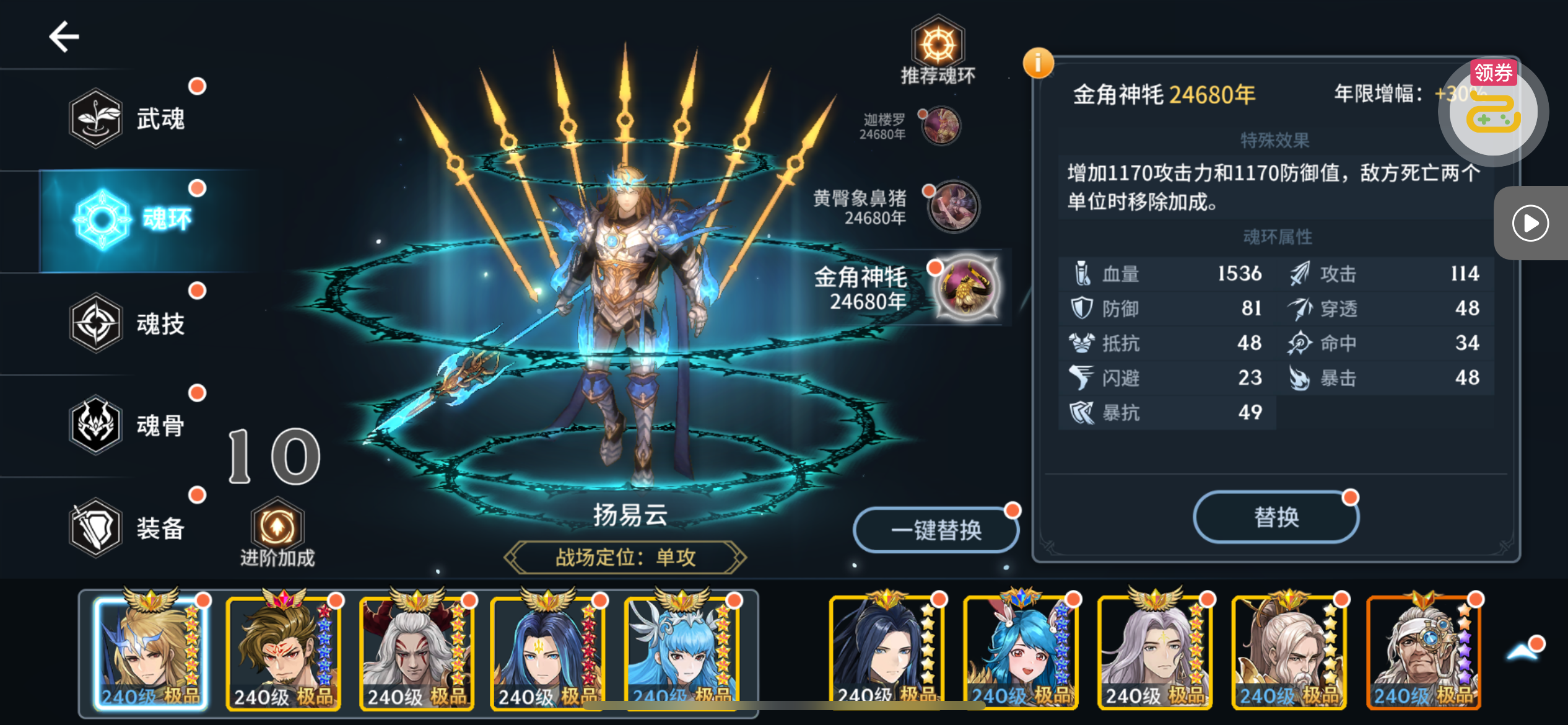1568x725 pixels.
Task: Select the 迦楼罗 24680年 soul ring
Action: [x=941, y=126]
